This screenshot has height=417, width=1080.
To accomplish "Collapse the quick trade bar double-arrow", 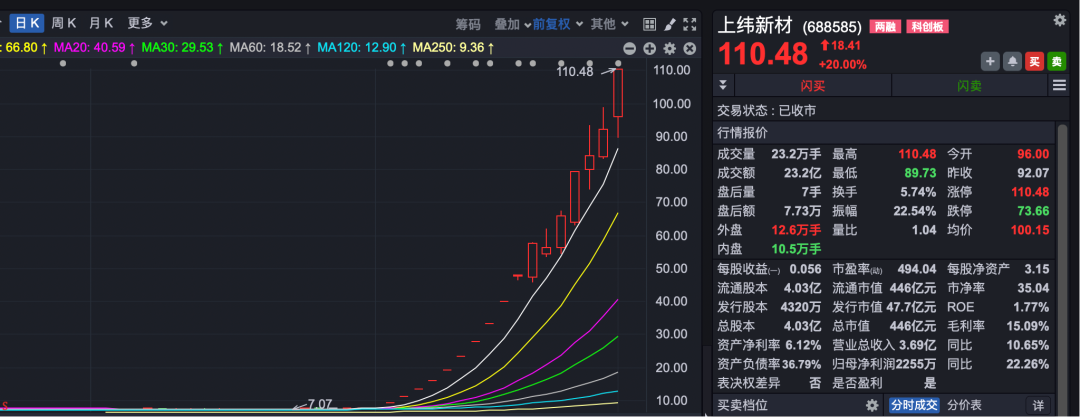I will (x=723, y=85).
